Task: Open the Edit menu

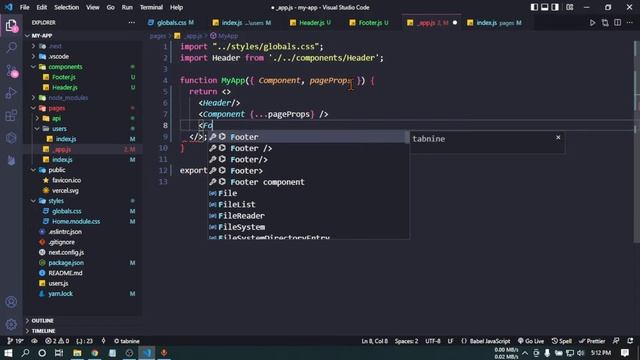Action: click(42, 7)
